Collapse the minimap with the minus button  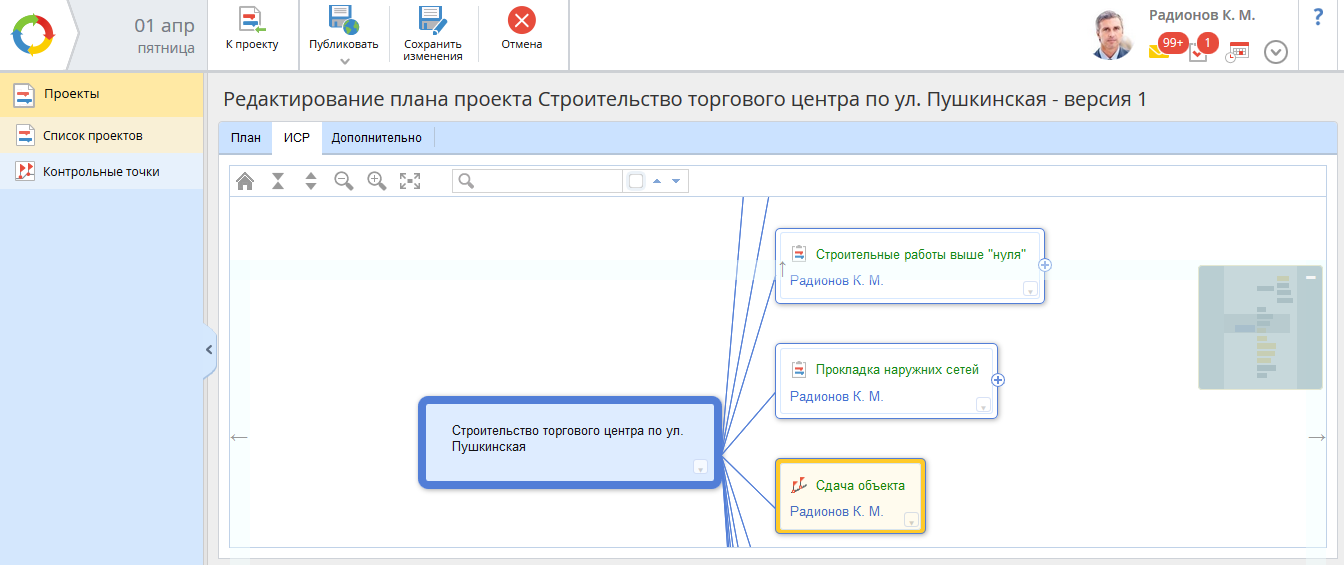pos(1310,277)
